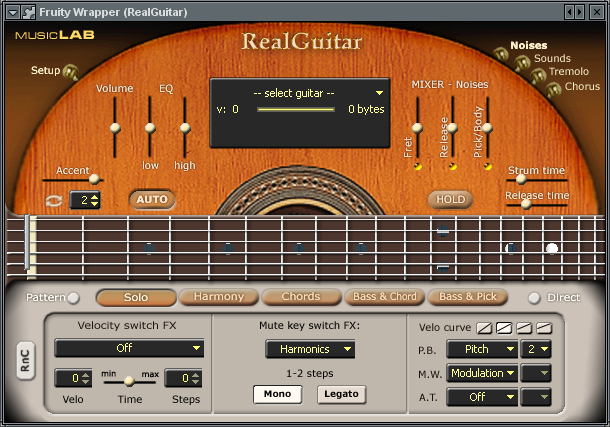This screenshot has width=610, height=427.
Task: Open the Fruity Wrapper title bar menu arrow
Action: tap(13, 12)
